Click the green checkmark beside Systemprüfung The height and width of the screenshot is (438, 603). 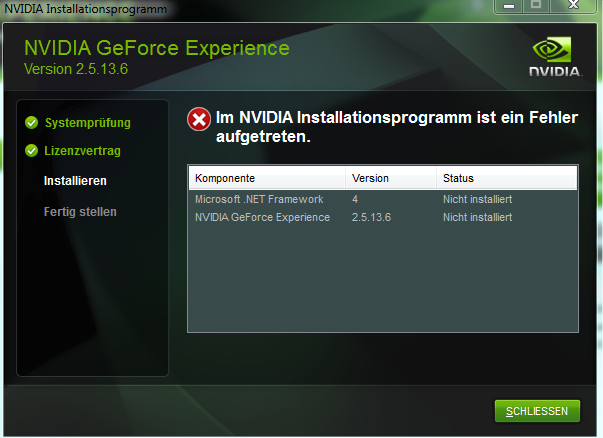[32, 123]
